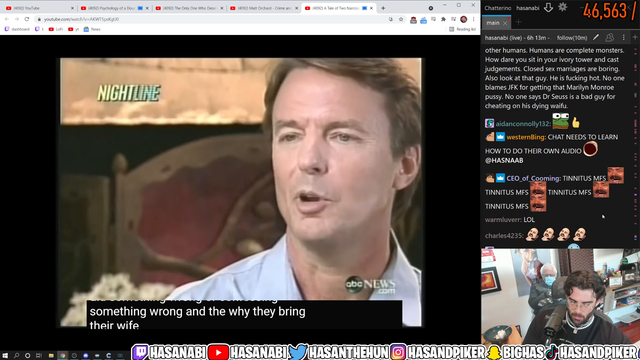Open the viewer list icon
This screenshot has height=360, width=640.
609,38
